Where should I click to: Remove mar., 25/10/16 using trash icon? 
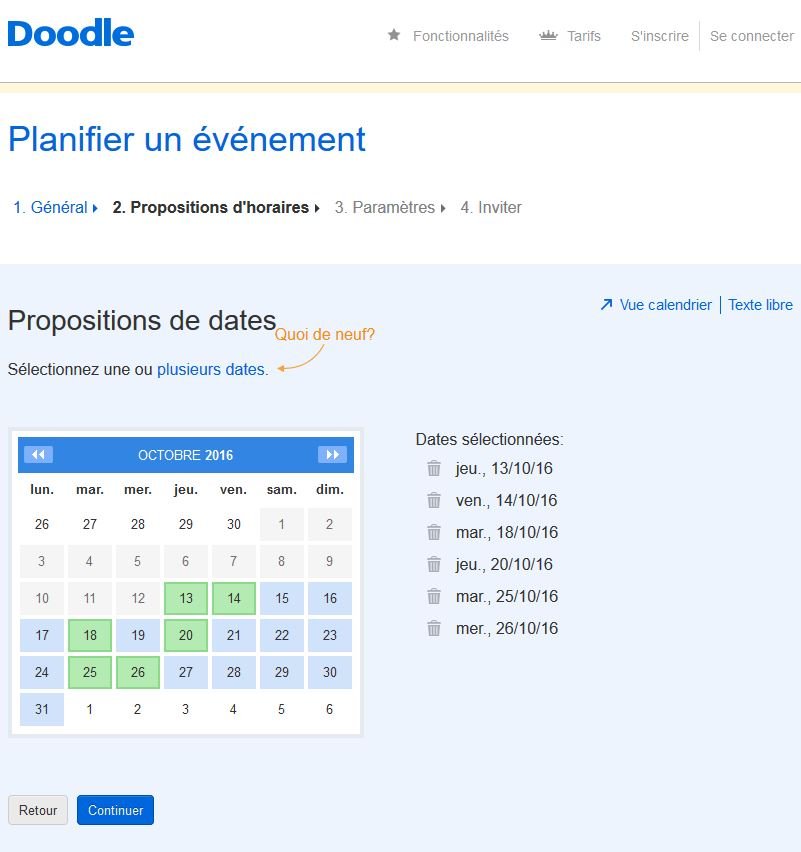pos(434,596)
